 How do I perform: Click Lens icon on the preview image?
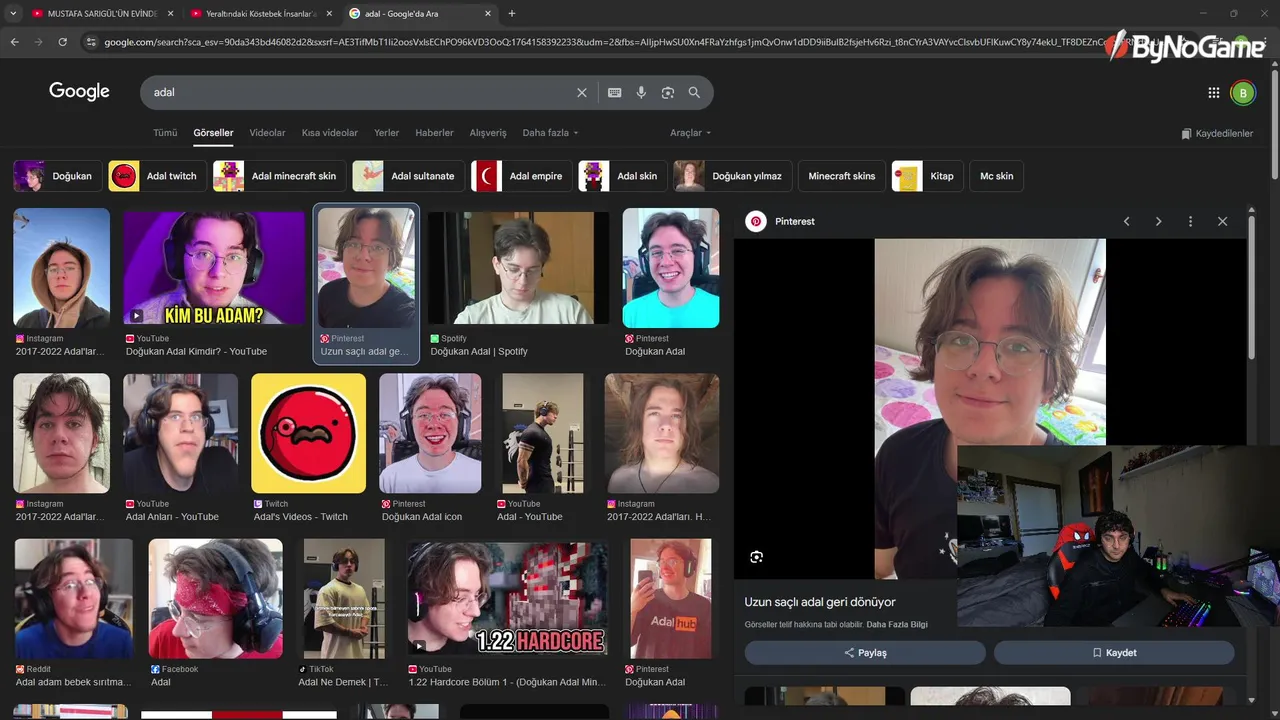(756, 557)
